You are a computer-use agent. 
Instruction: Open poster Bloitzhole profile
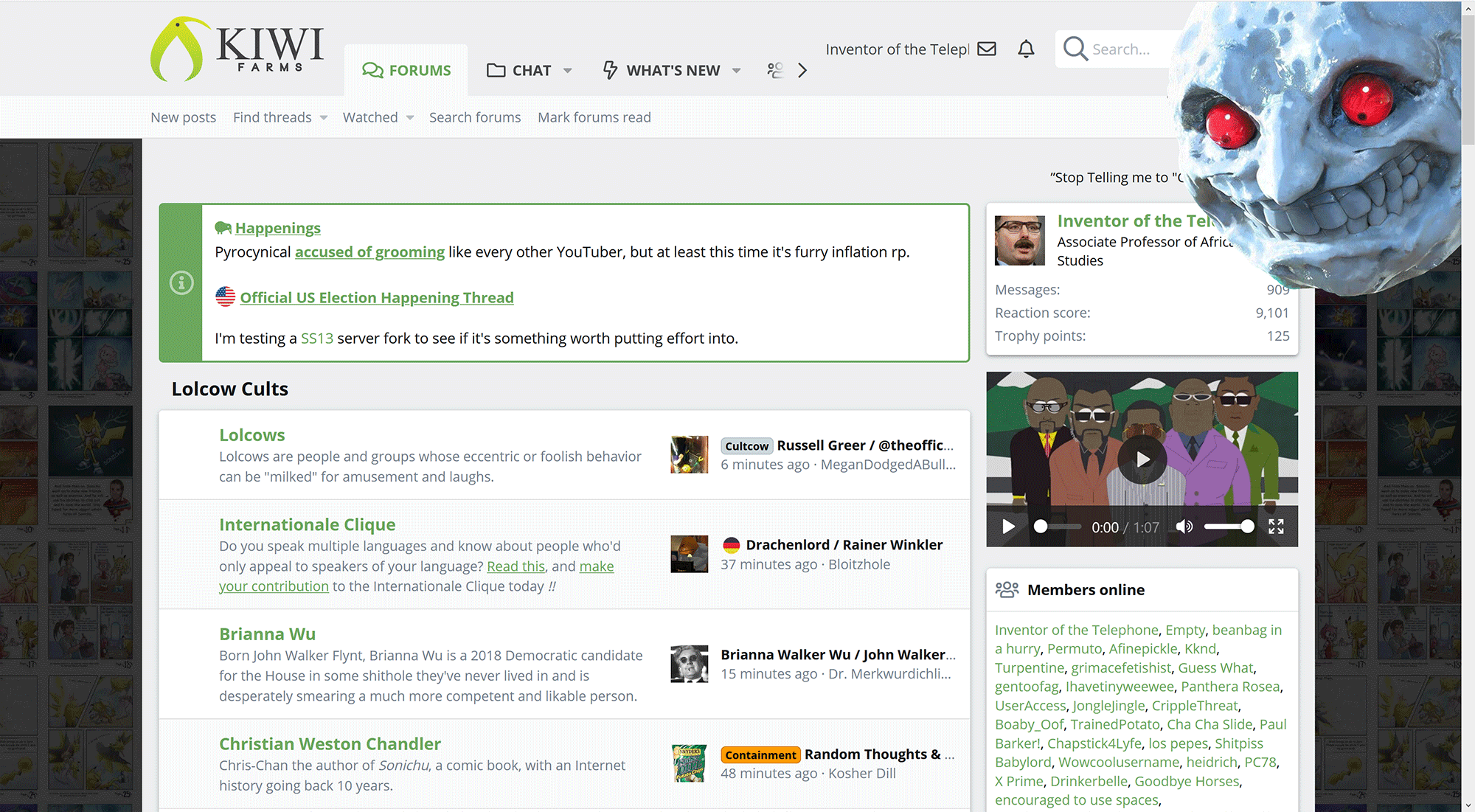(x=859, y=564)
